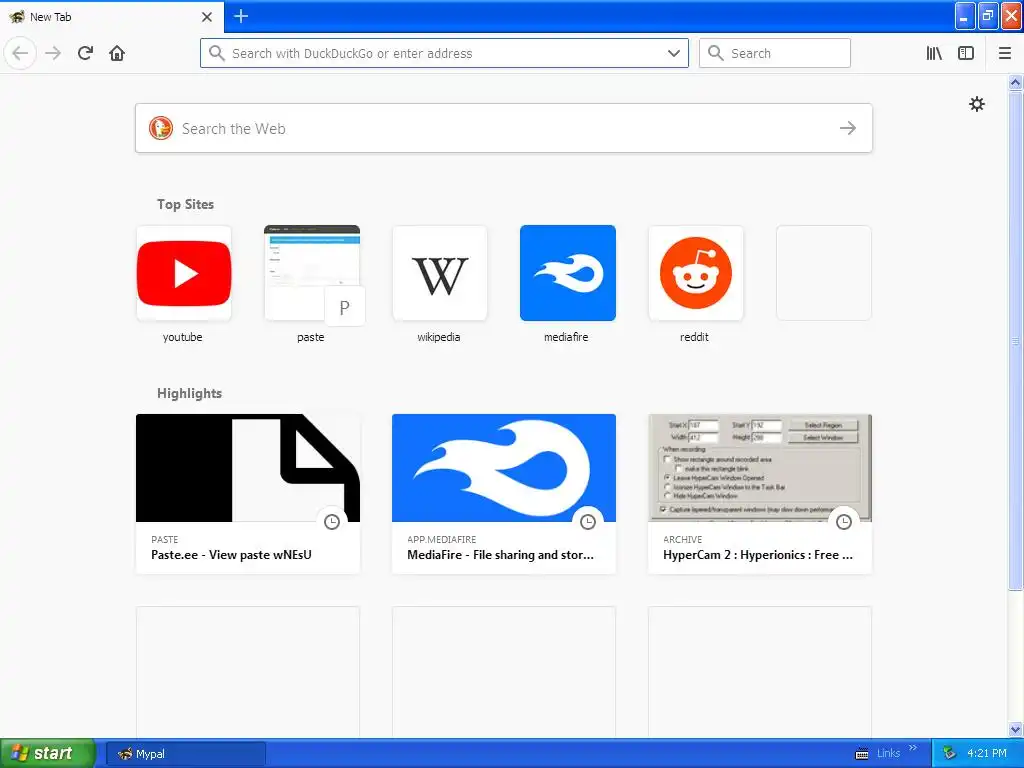
Task: Click the youtube label text
Action: coord(182,337)
